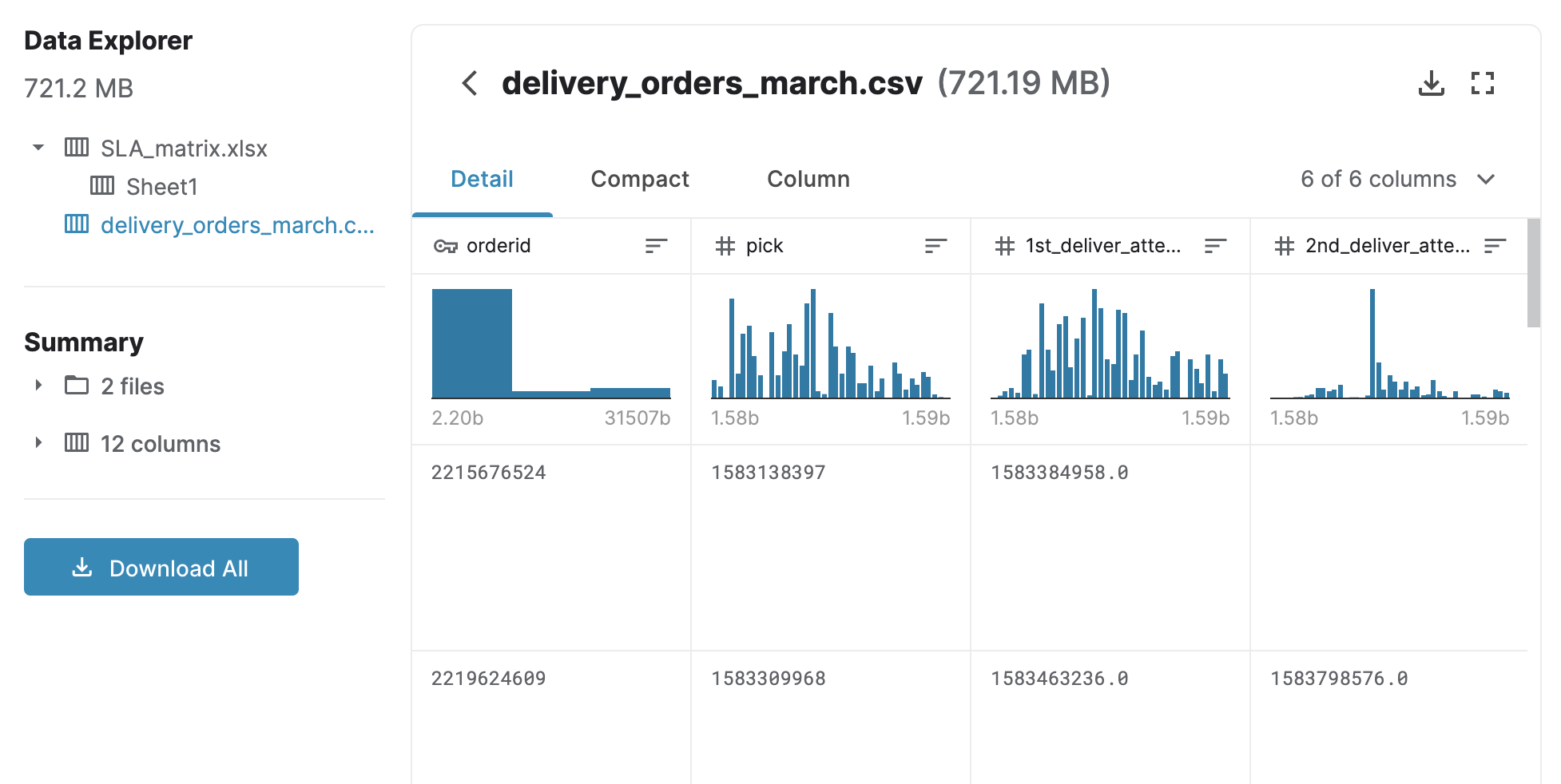1561x784 pixels.
Task: Collapse the SLA_matrix.xlsx tree node
Action: click(x=38, y=147)
